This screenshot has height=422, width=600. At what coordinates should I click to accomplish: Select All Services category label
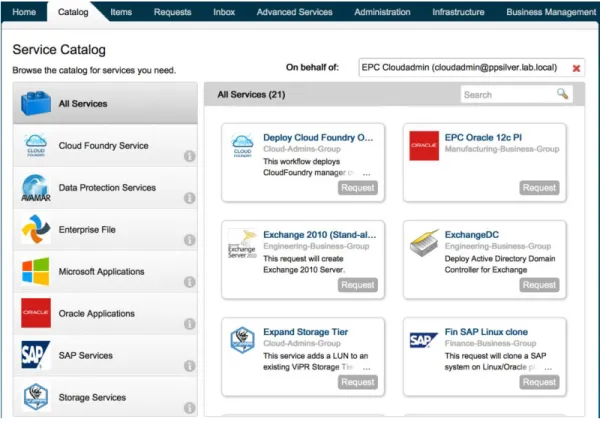click(83, 104)
